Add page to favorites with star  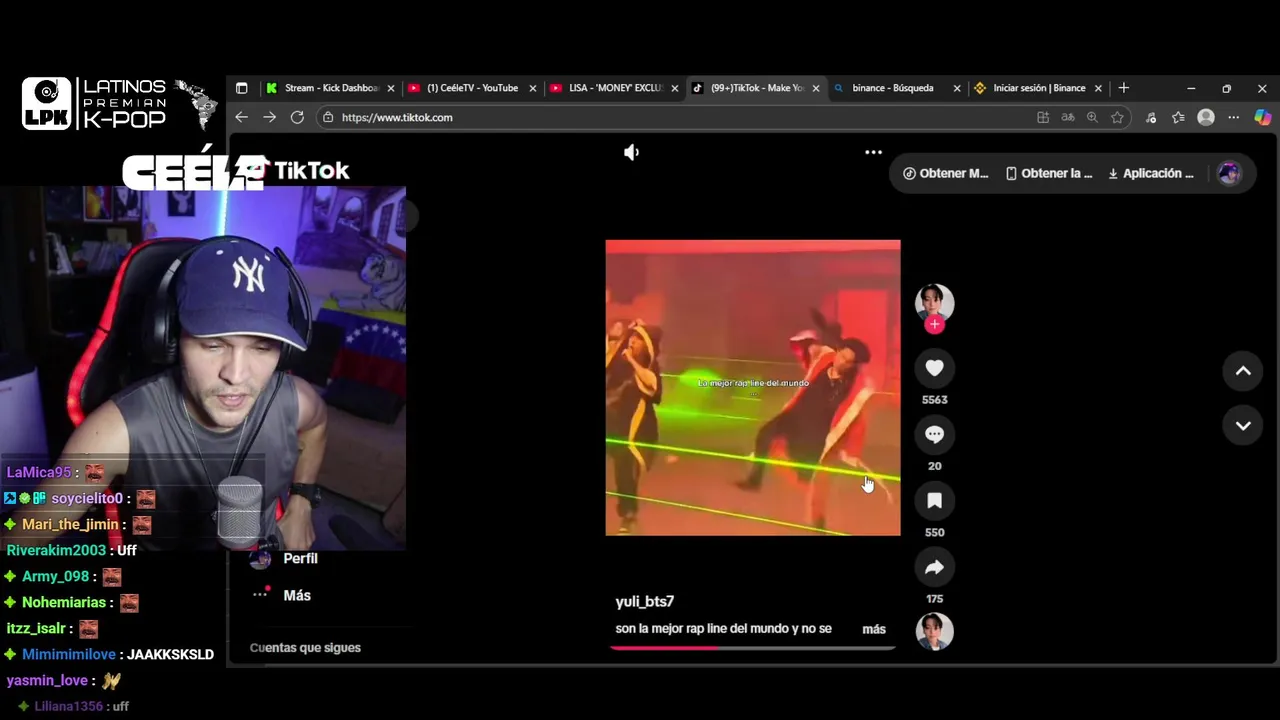[1117, 117]
